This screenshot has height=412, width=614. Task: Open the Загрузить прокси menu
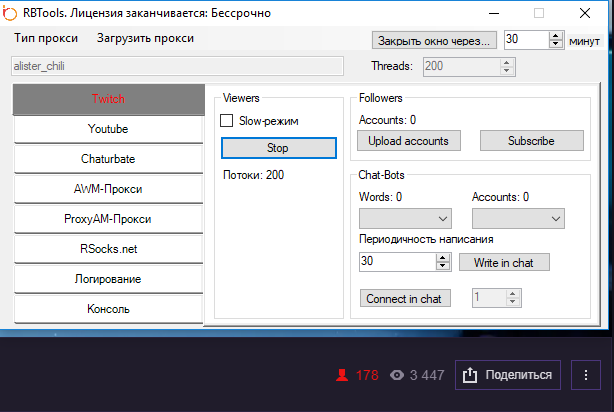tap(145, 38)
